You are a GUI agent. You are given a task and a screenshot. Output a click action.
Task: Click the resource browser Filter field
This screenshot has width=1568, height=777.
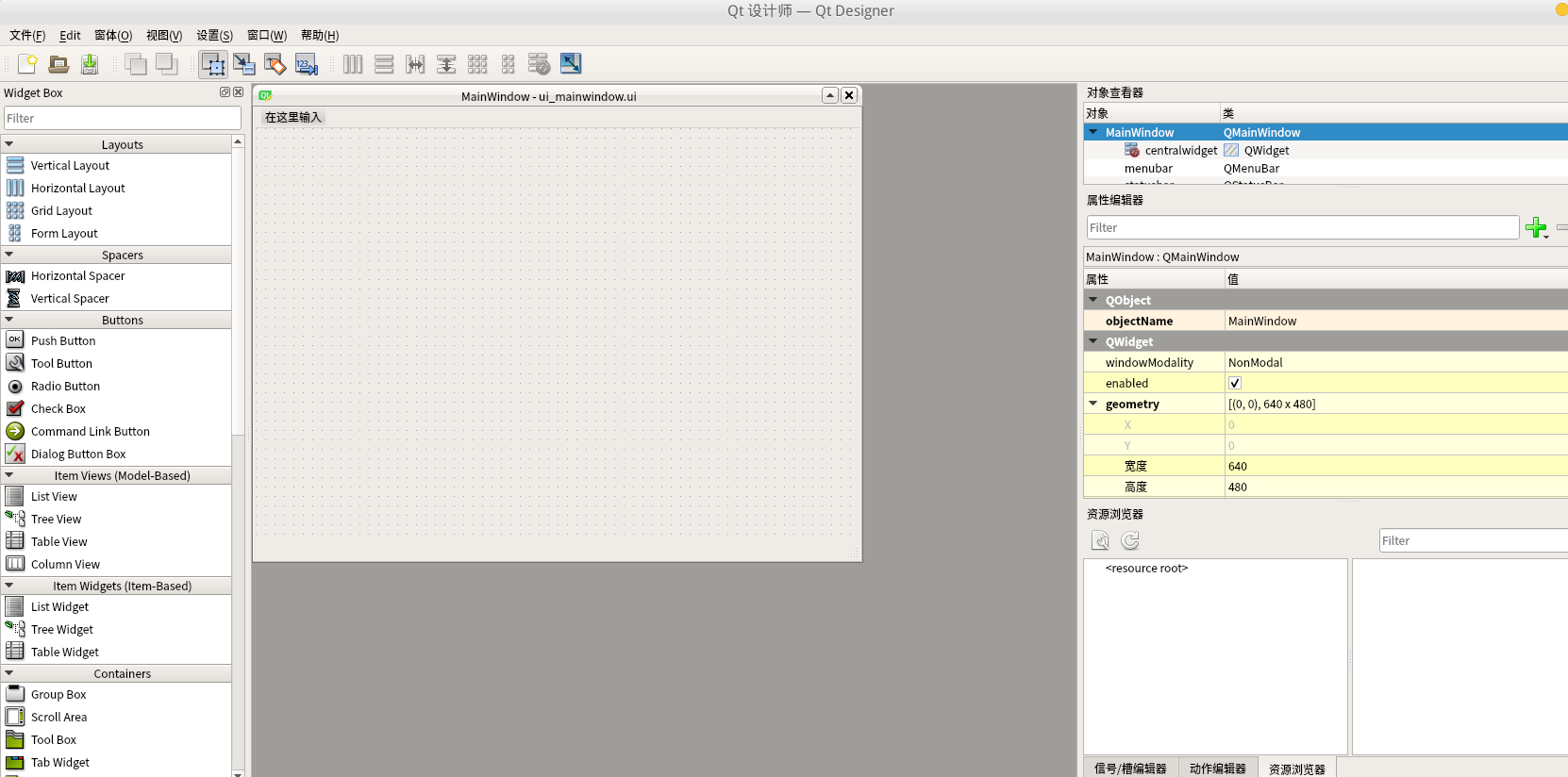coord(1473,540)
